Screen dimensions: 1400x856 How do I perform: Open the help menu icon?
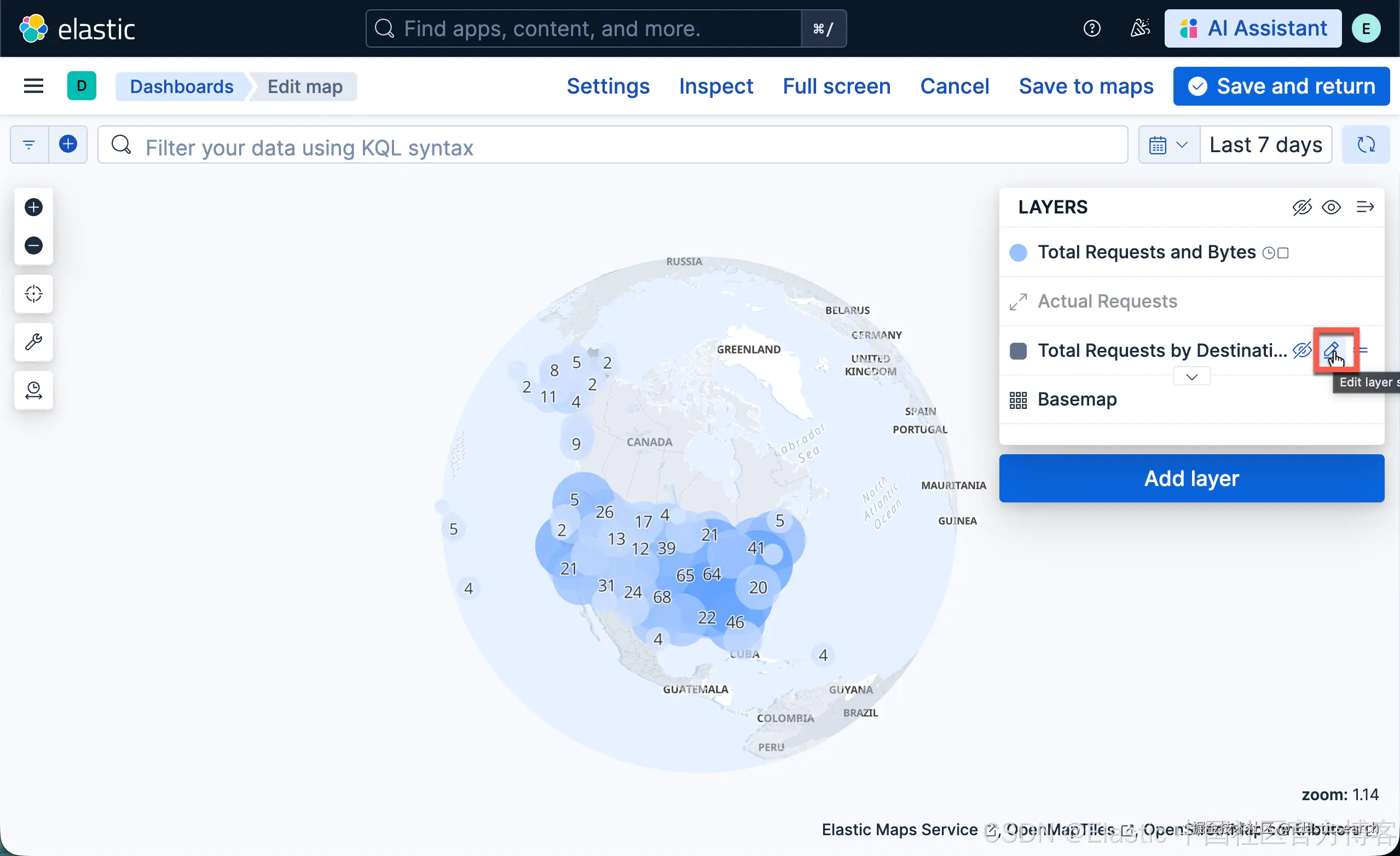[x=1091, y=28]
